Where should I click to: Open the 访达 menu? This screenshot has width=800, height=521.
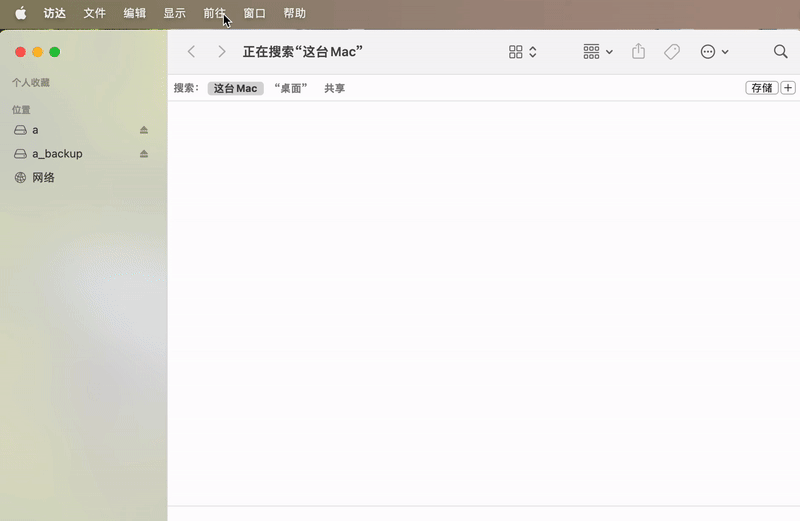(x=55, y=13)
